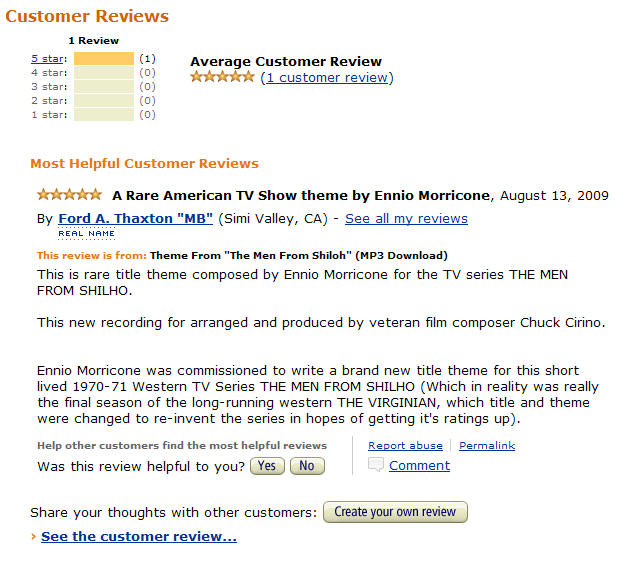The height and width of the screenshot is (562, 641).
Task: Click the (1) count beside 5 star bar
Action: point(147,58)
